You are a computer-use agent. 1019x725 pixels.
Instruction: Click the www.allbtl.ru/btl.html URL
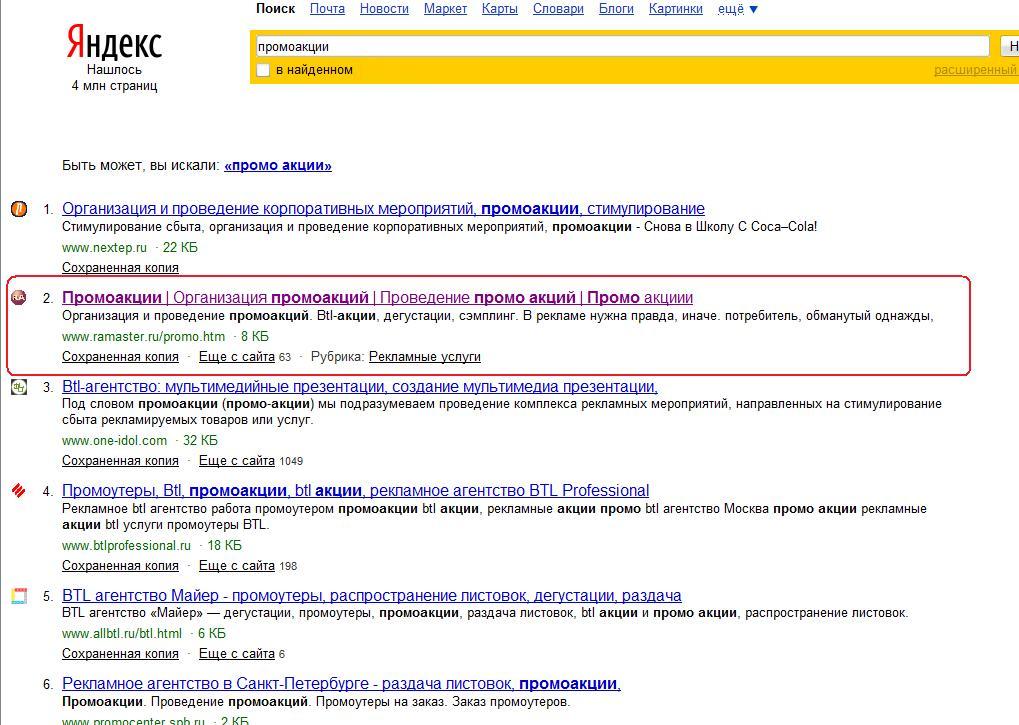122,633
